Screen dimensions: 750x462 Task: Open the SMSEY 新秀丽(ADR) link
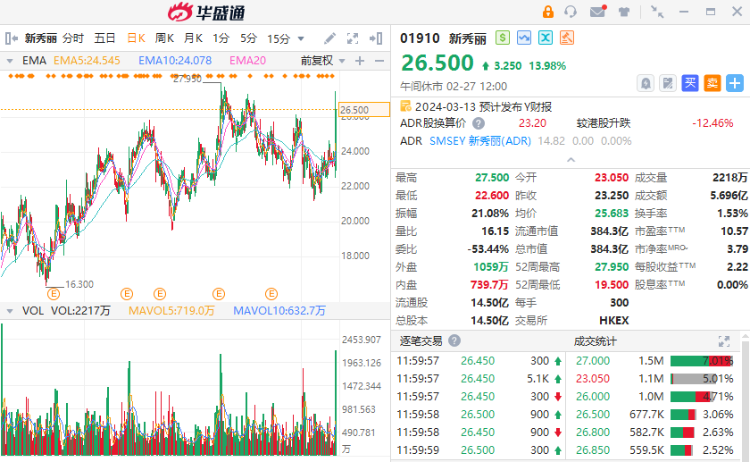tap(480, 141)
